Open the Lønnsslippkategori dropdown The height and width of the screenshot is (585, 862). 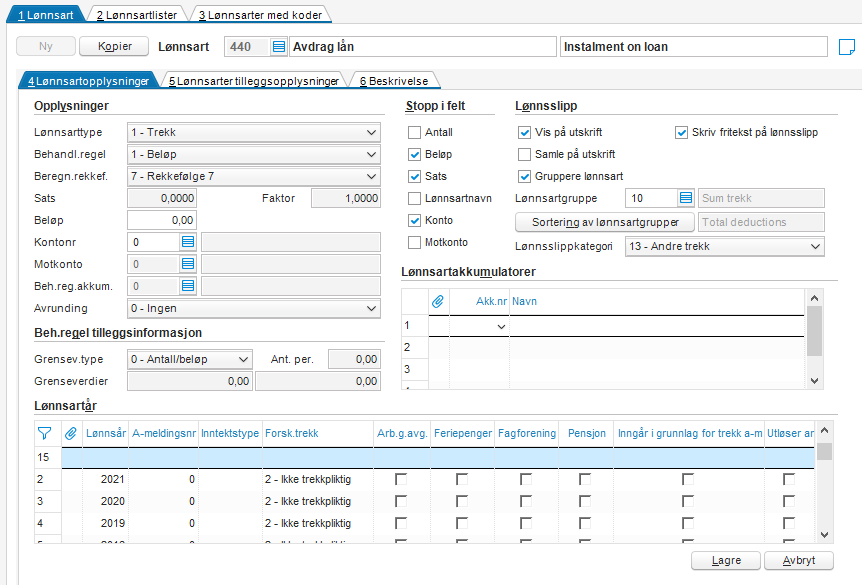point(725,246)
